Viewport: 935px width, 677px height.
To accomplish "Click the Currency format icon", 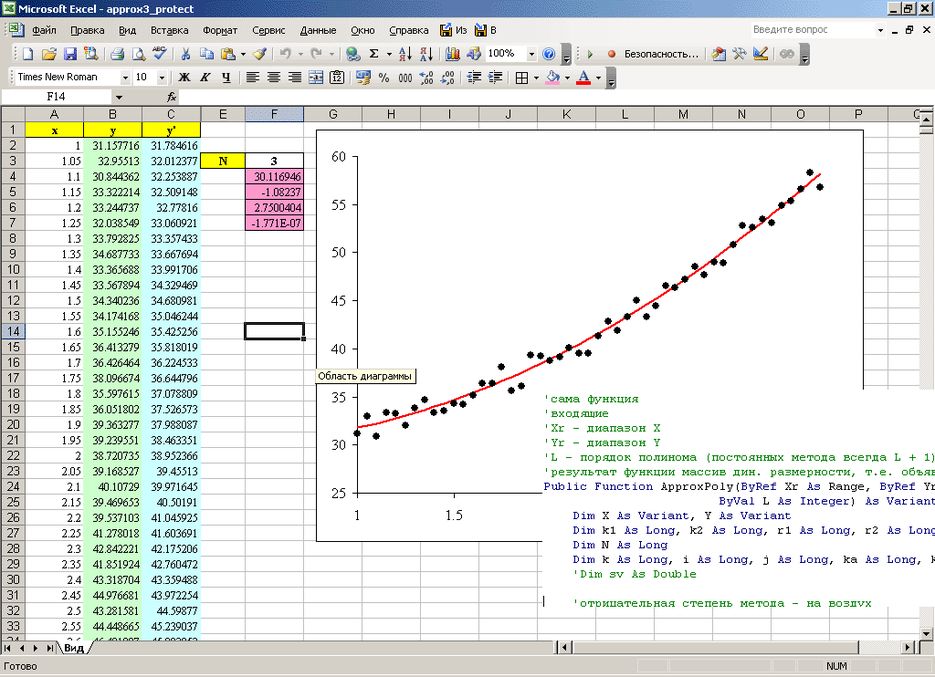I will (x=363, y=78).
